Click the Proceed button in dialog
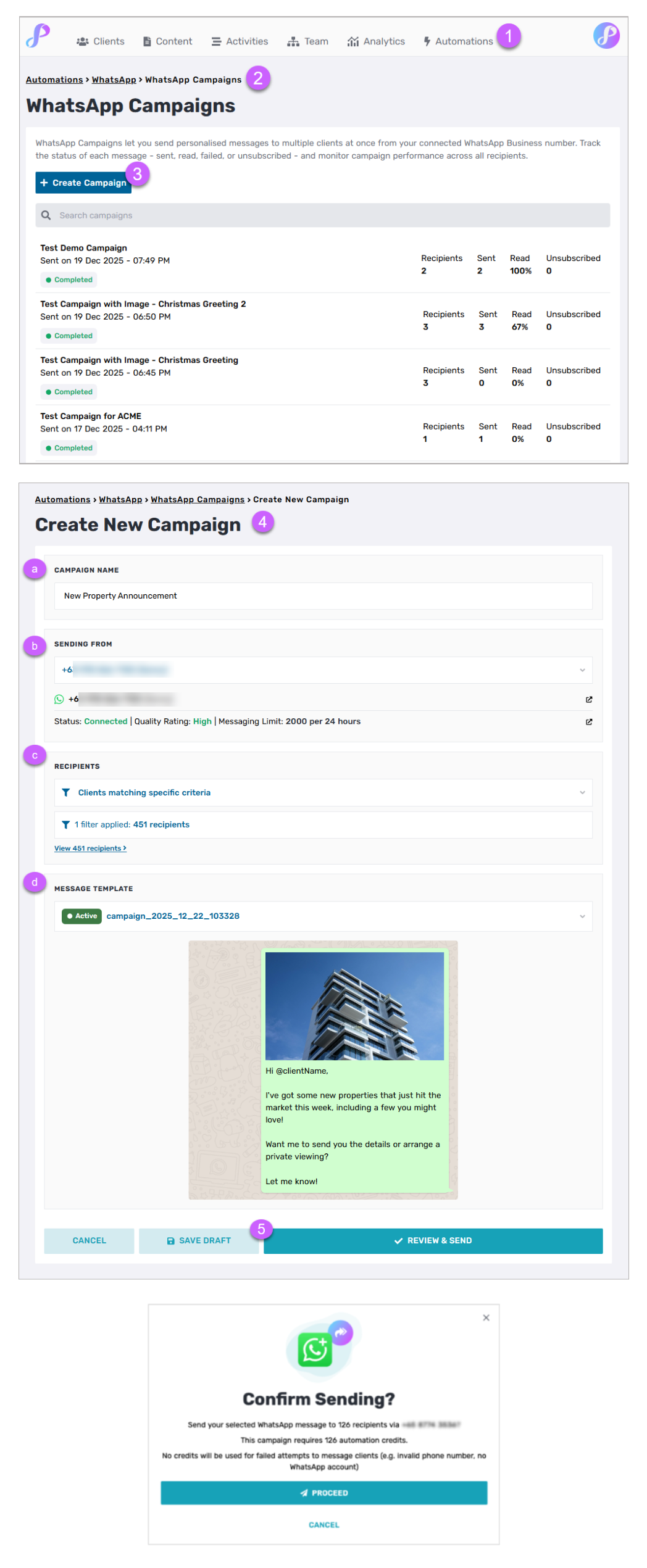Viewport: 647px width, 1568px height. coord(323,1493)
